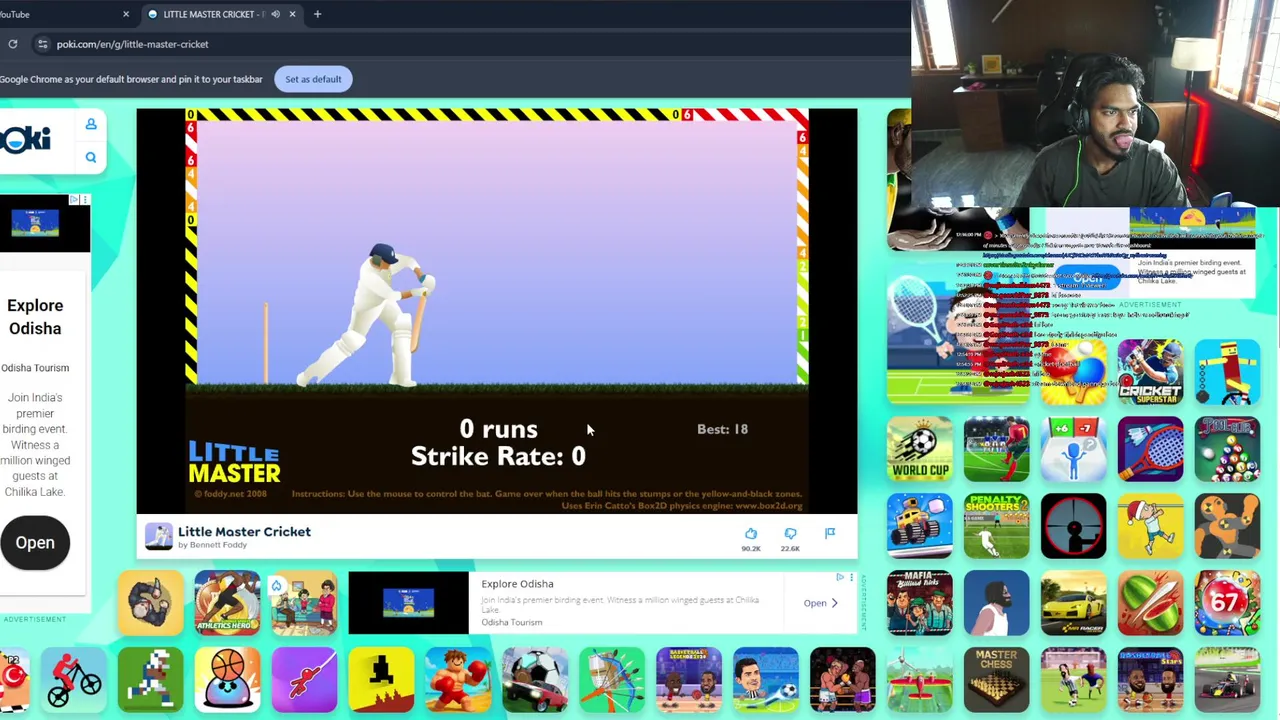This screenshot has height=720, width=1280.
Task: Open the table tennis paddles game
Action: [1074, 372]
